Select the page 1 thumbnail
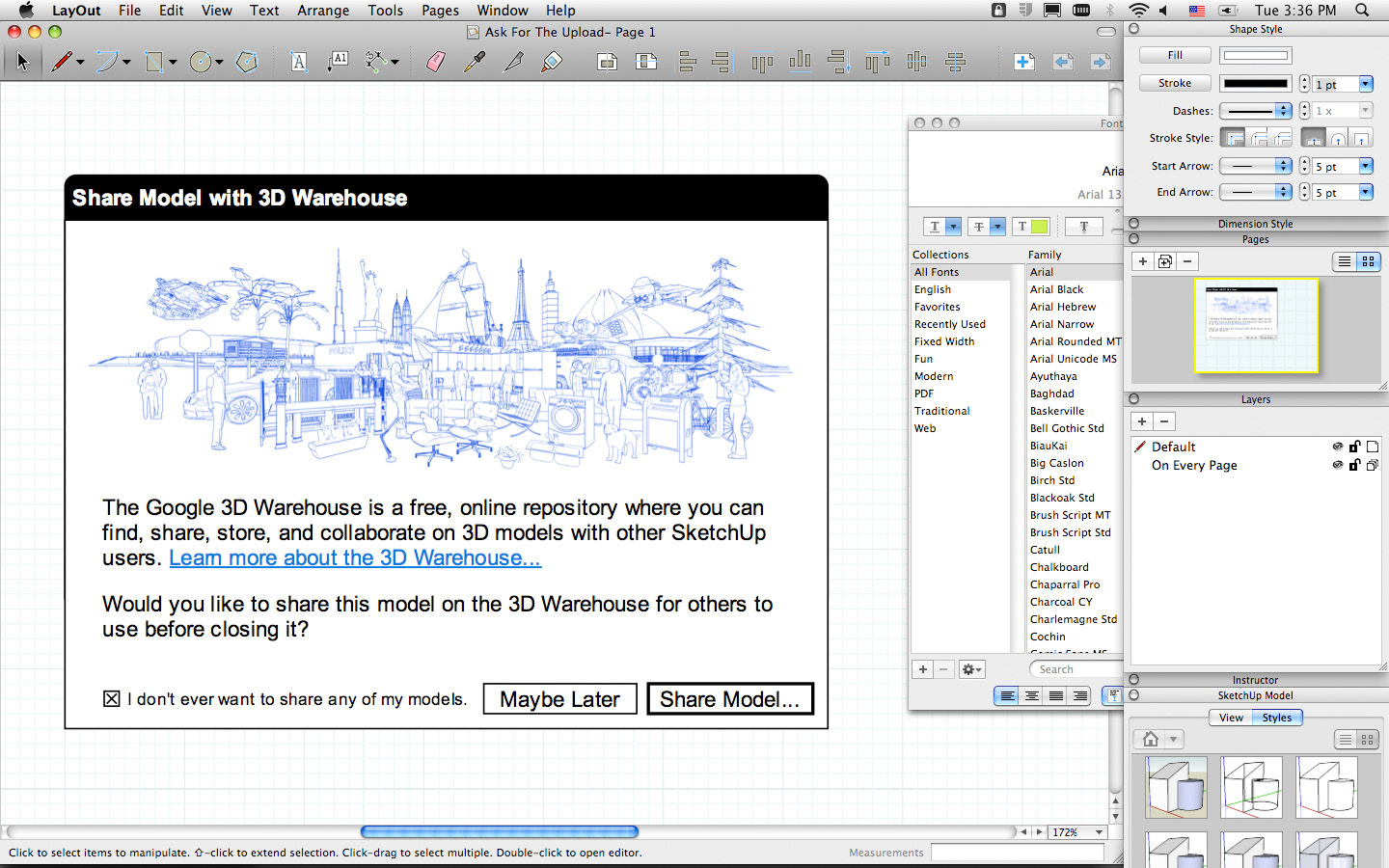This screenshot has width=1389, height=868. (1256, 326)
